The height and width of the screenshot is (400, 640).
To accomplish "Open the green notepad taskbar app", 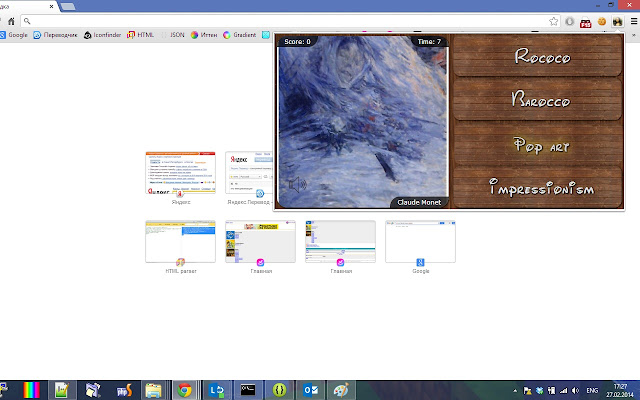I will coord(62,390).
